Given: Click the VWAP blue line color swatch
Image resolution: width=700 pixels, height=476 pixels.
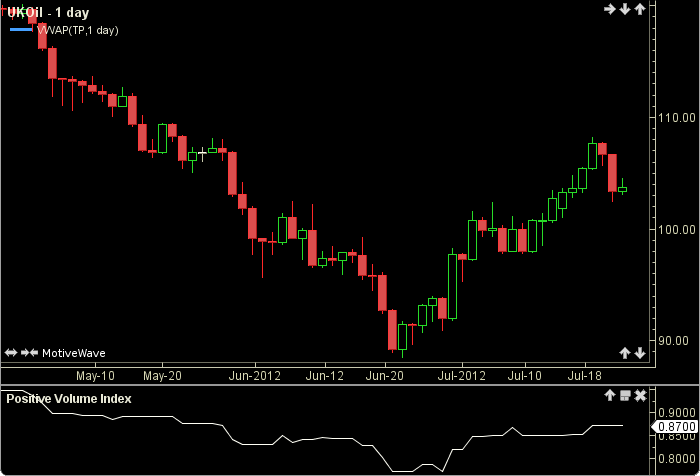Looking at the screenshot, I should [x=21, y=30].
